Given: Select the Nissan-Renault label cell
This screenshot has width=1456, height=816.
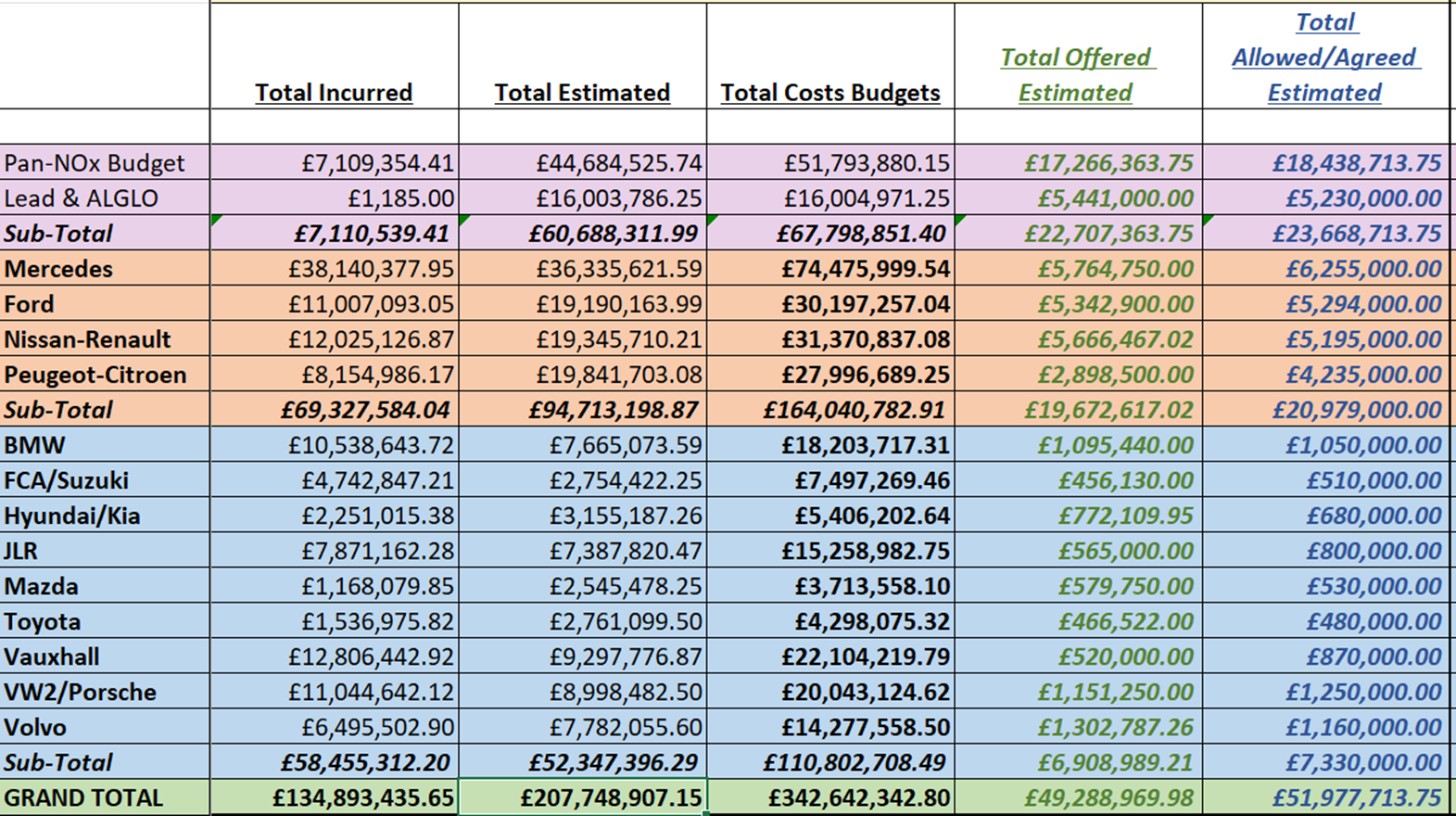Looking at the screenshot, I should tap(105, 339).
